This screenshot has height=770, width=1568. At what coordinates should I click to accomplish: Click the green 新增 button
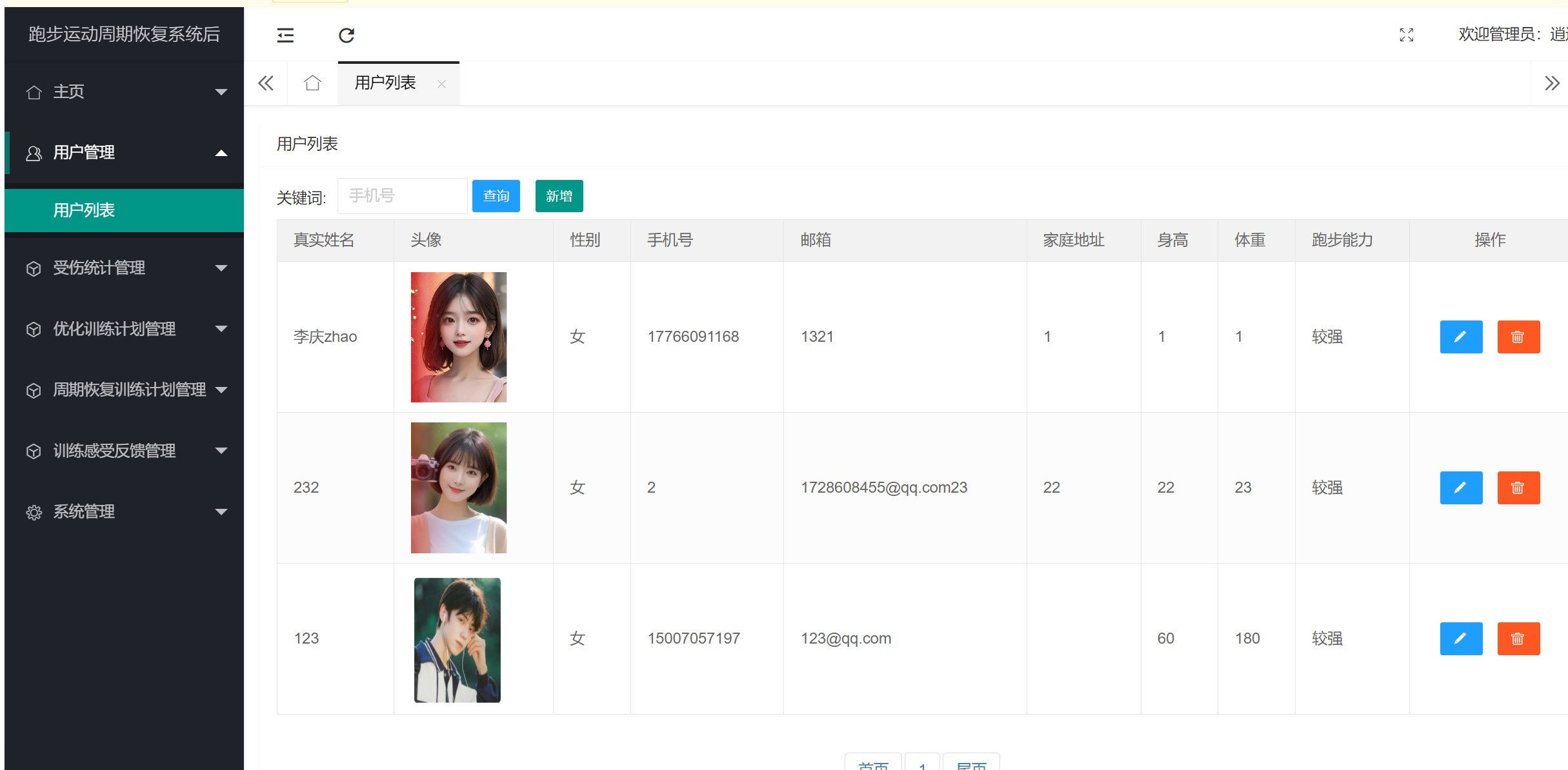coord(559,196)
